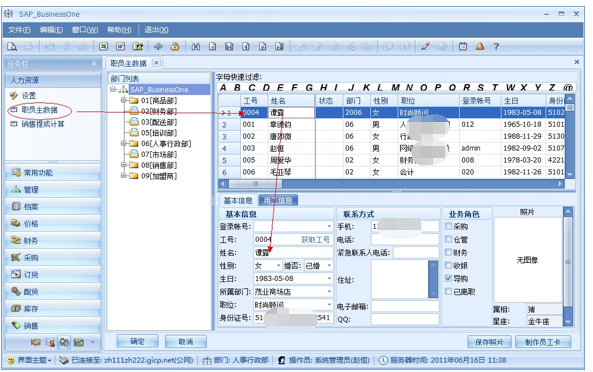Click the 电子邮箱 input field

(405, 306)
